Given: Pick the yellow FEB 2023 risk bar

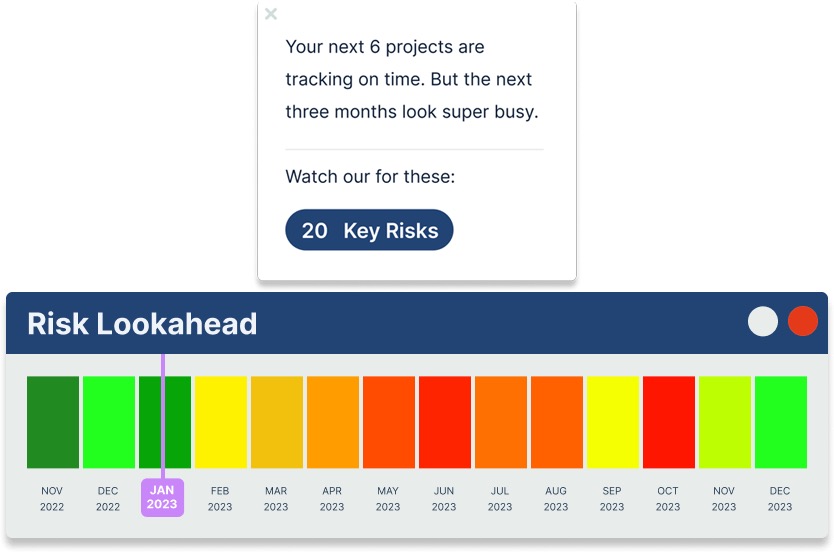Looking at the screenshot, I should click(x=221, y=422).
